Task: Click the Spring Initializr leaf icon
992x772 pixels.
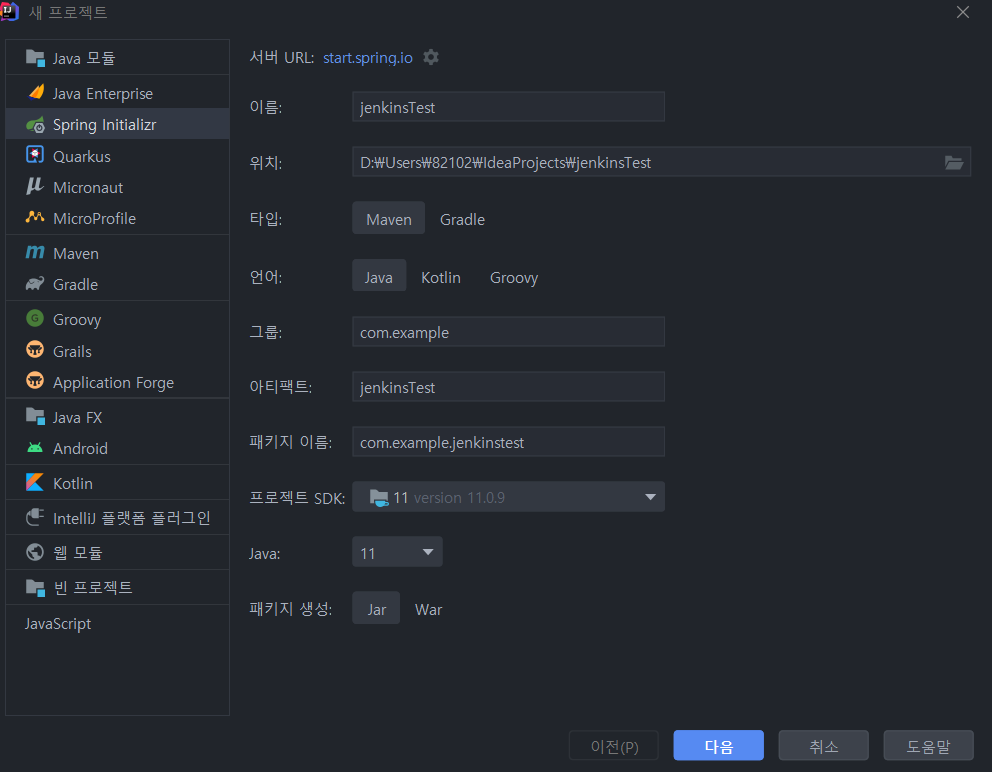Action: [35, 125]
